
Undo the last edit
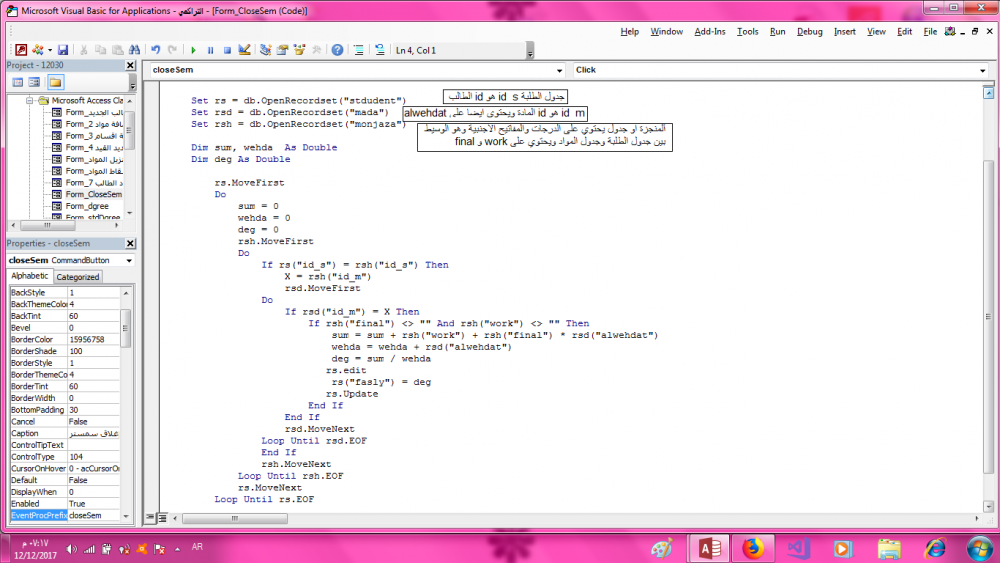click(156, 50)
